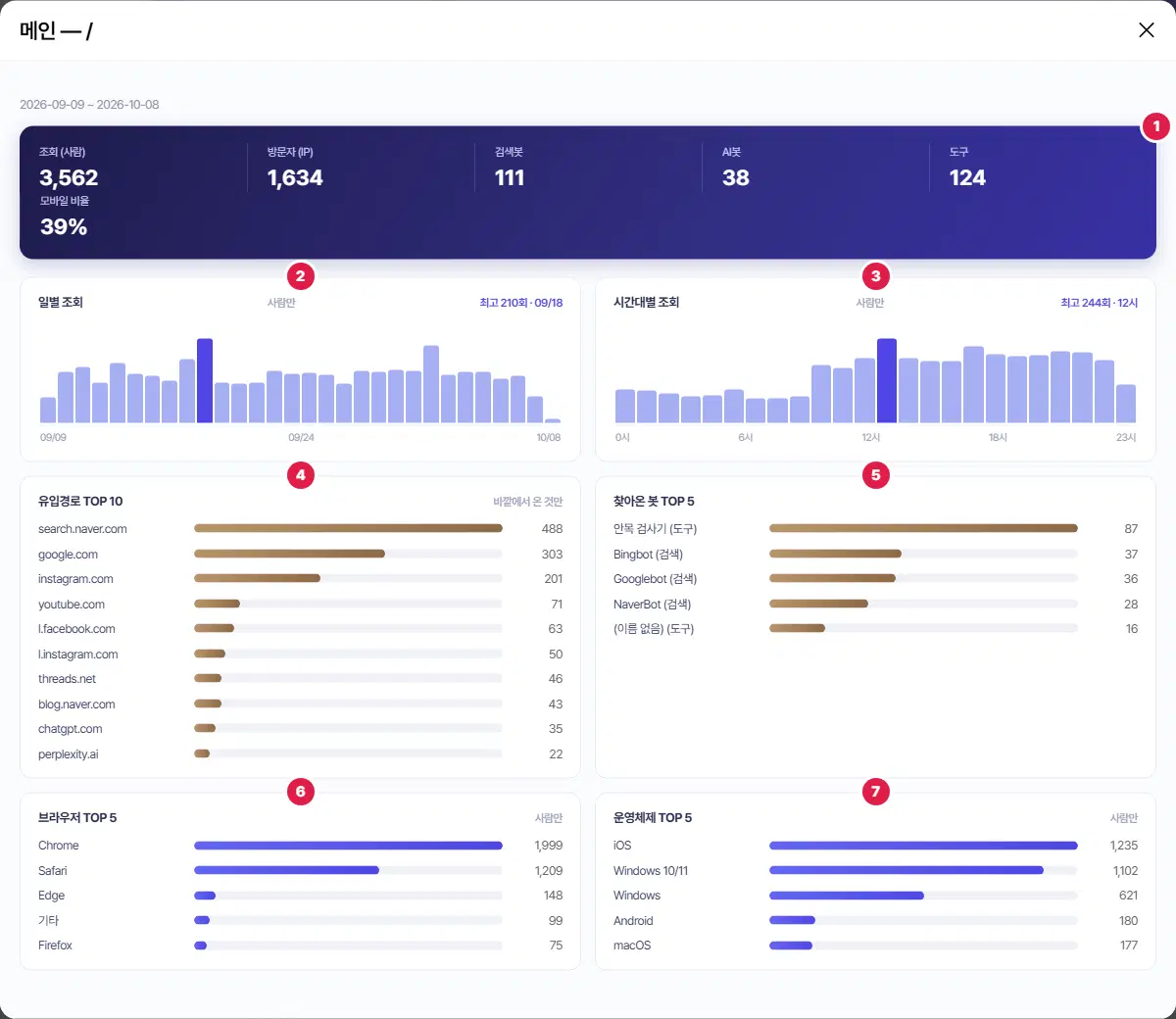Select the threads.net referrer label
1176x1019 pixels.
(68, 679)
